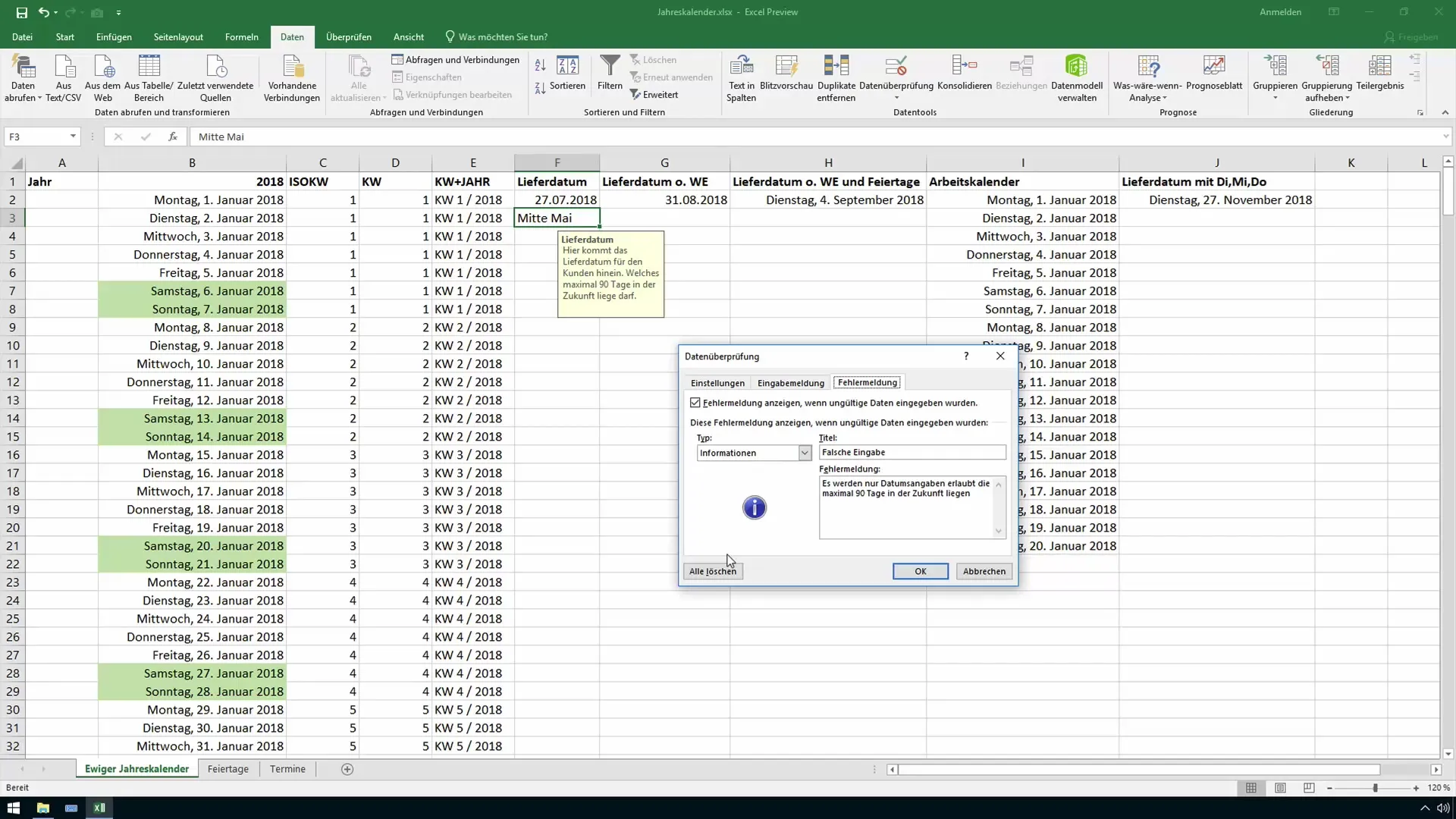
Task: Open the Name Box dropdown arrow
Action: (x=73, y=136)
